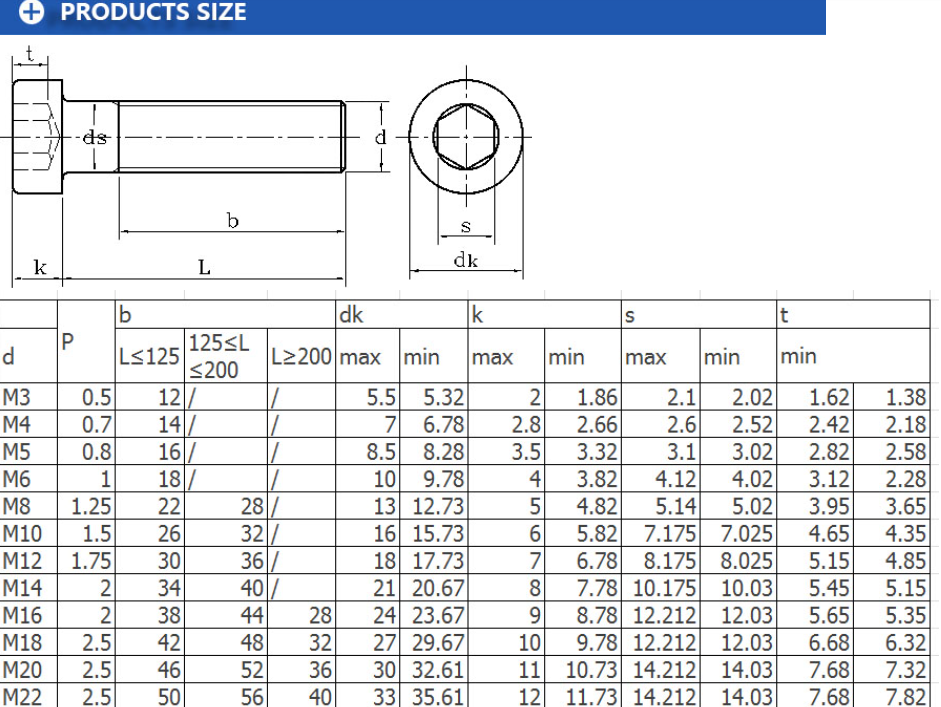
Task: Click the '5.32' dk min value for M3
Action: tap(443, 397)
